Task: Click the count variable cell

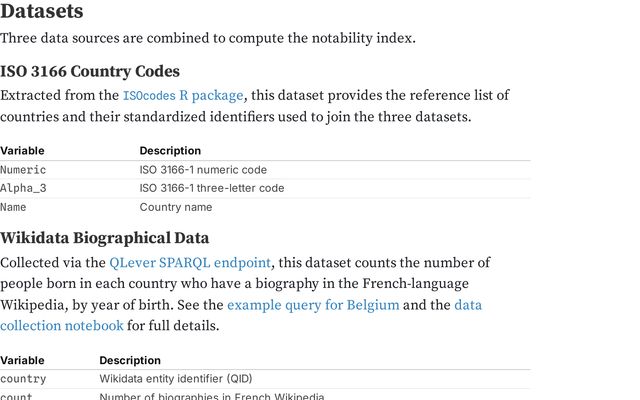Action: tap(16, 397)
